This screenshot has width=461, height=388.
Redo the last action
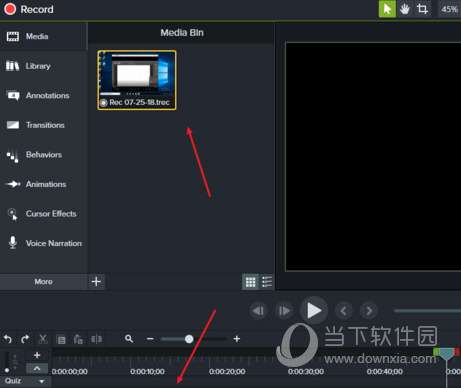(x=25, y=339)
